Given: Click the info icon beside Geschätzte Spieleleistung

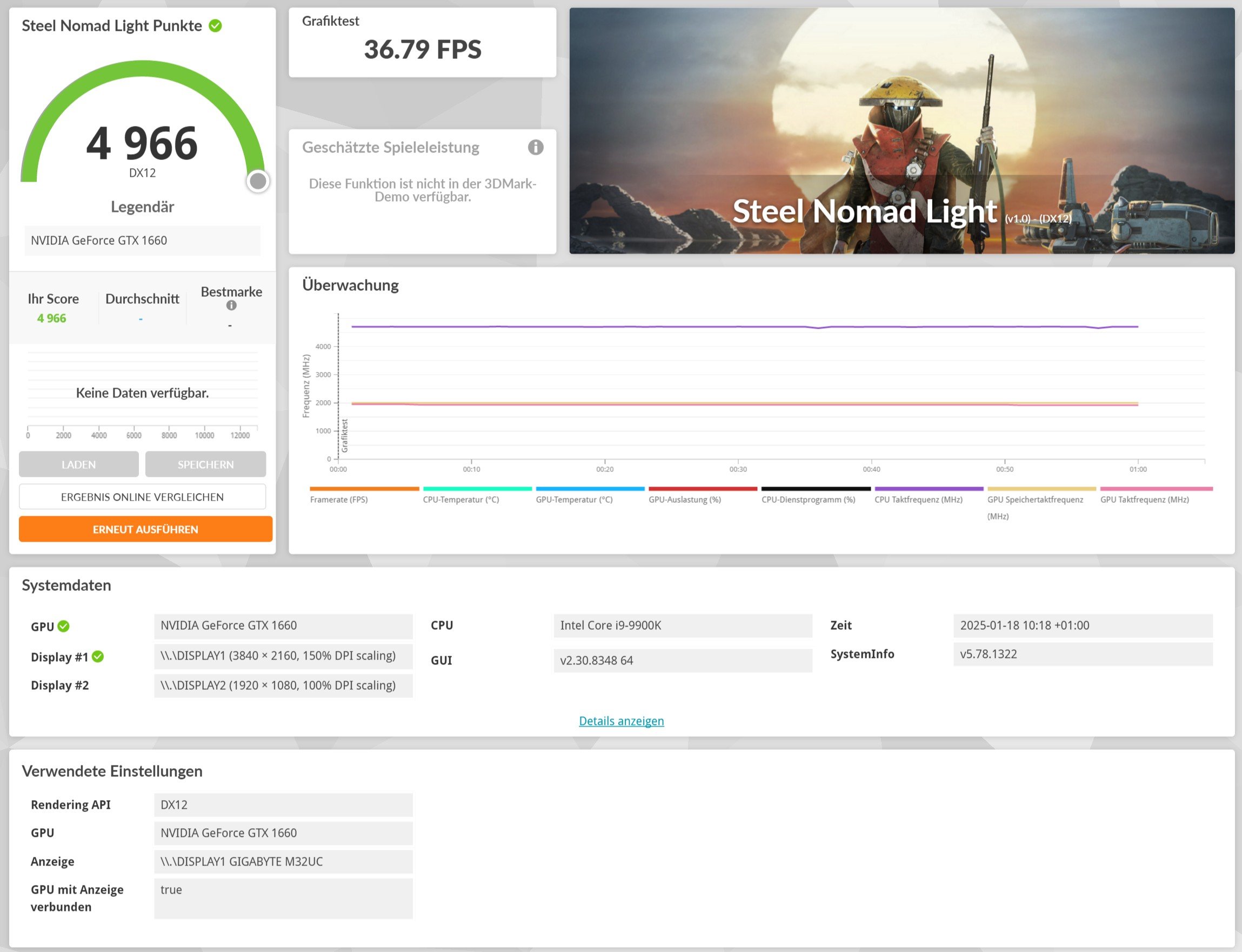Looking at the screenshot, I should click(x=536, y=148).
